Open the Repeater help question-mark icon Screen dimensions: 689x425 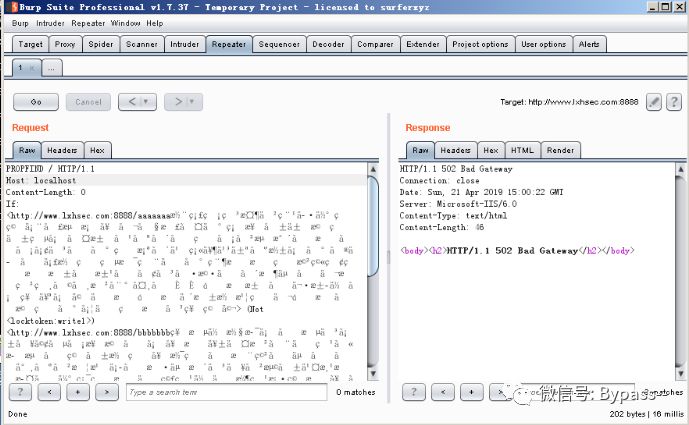pos(674,102)
